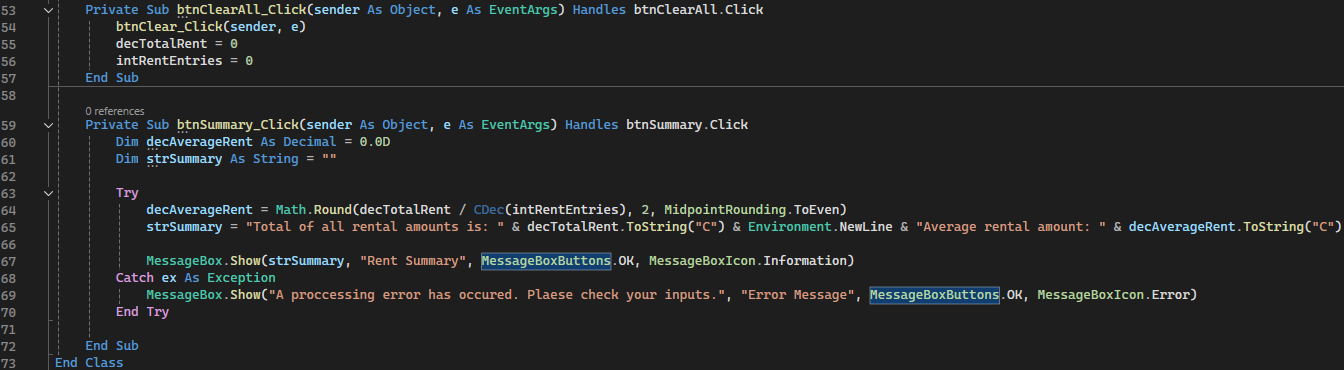
Task: Click 'End Sub' on line 57
Action: click(x=112, y=78)
